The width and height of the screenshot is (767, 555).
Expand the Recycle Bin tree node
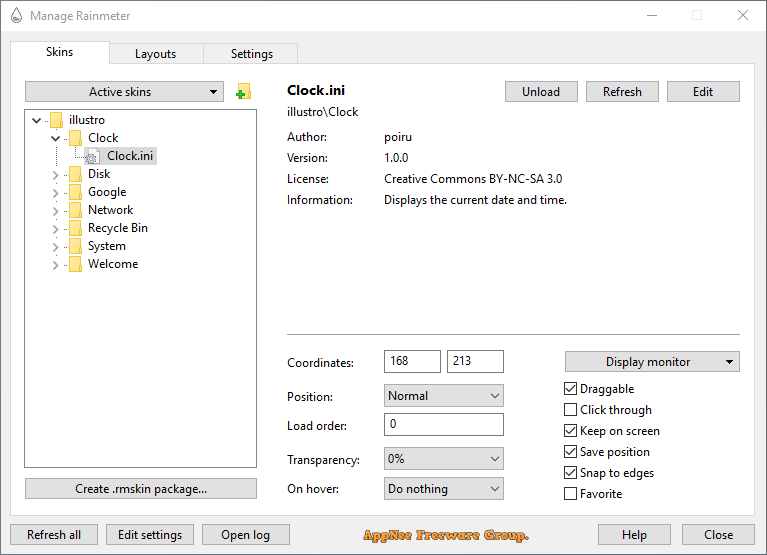tap(55, 229)
